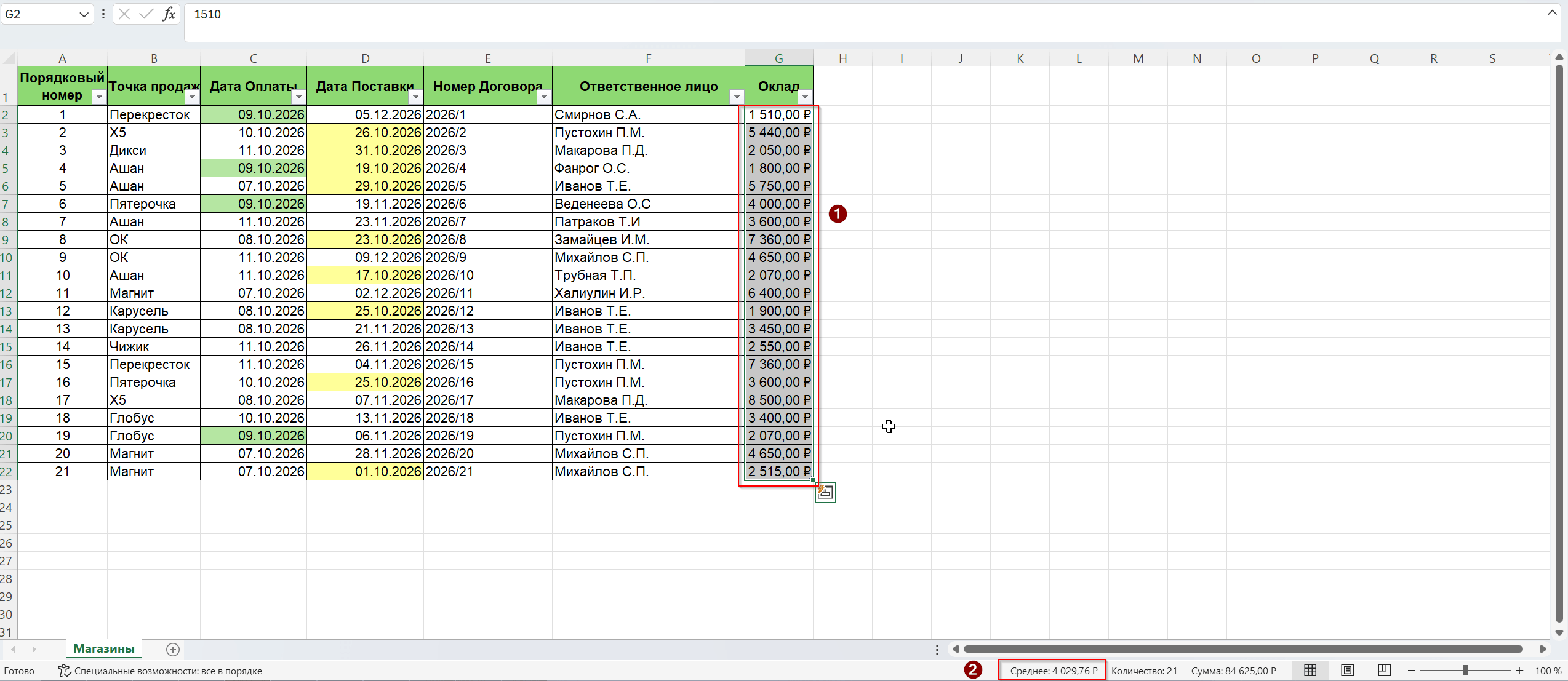Click the horizontal scroll left arrow
Image resolution: width=1568 pixels, height=681 pixels.
tap(956, 649)
